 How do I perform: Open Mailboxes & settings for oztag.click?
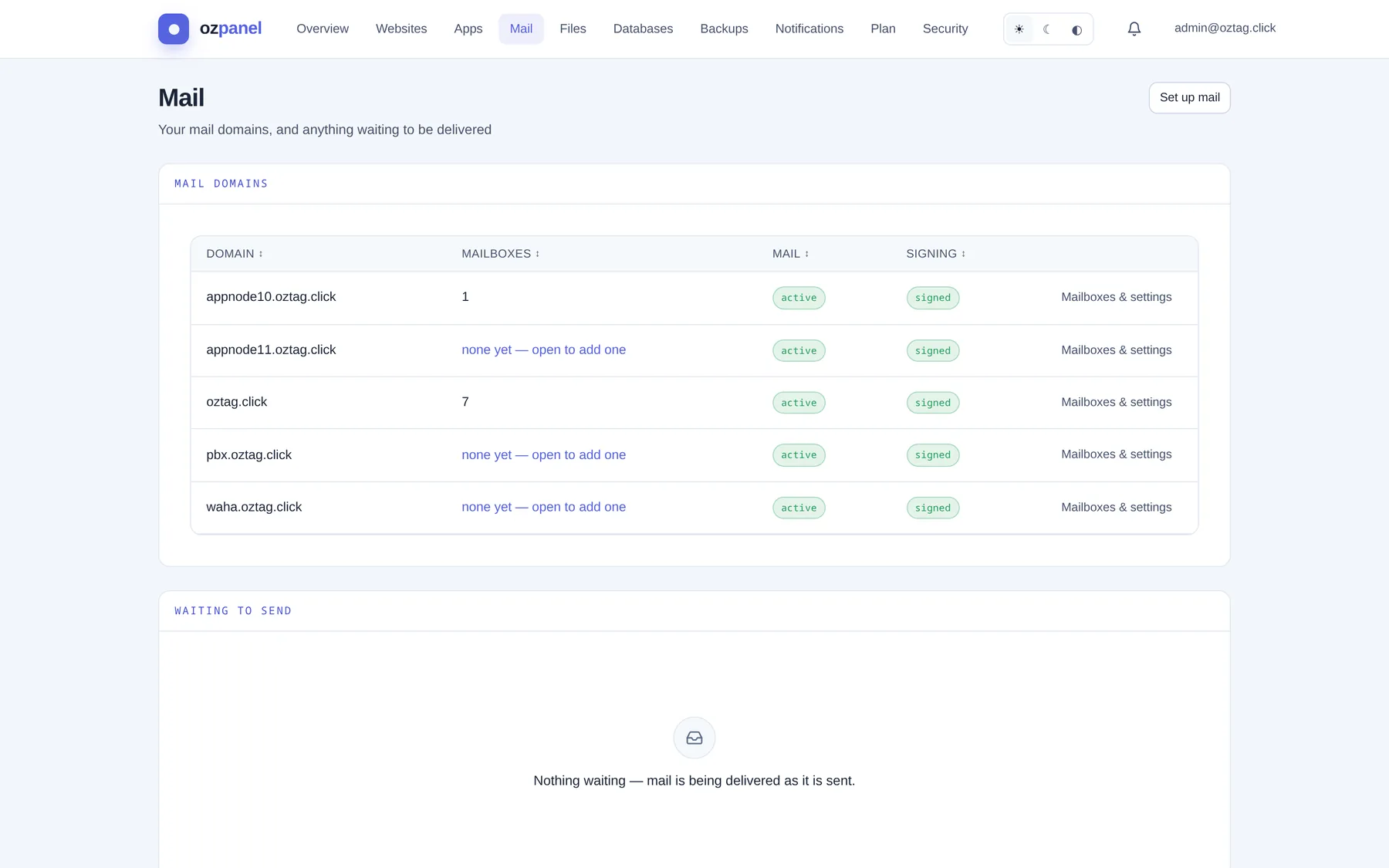[x=1116, y=402]
